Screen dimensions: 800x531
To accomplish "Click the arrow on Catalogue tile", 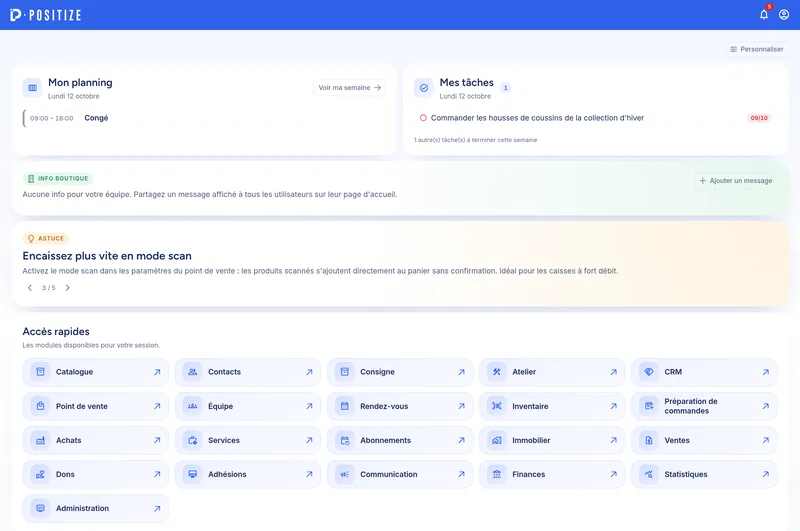I will [x=157, y=372].
